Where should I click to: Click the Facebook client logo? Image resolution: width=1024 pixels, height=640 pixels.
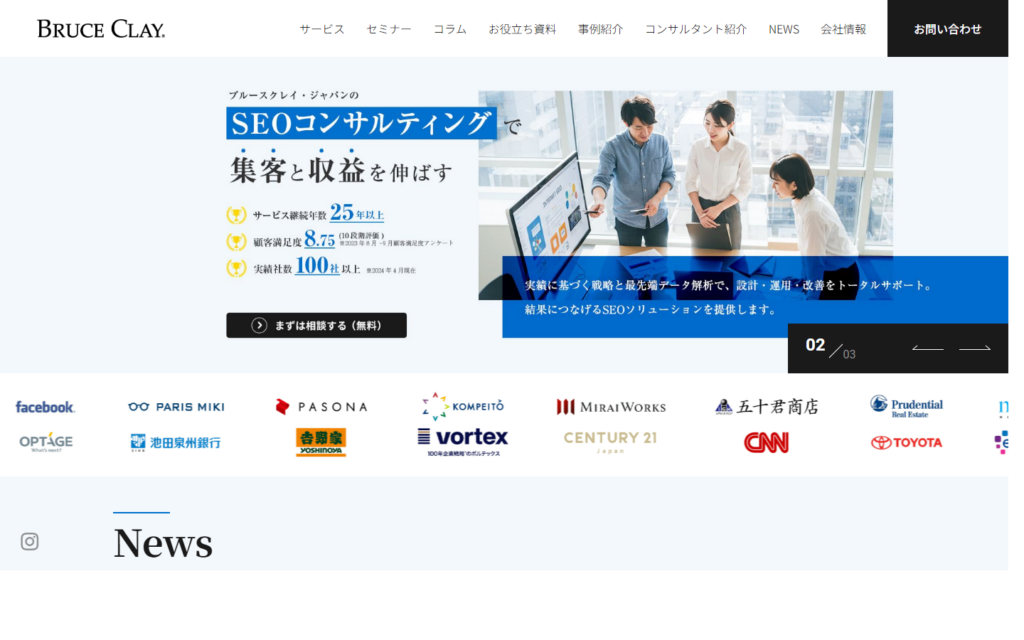45,407
